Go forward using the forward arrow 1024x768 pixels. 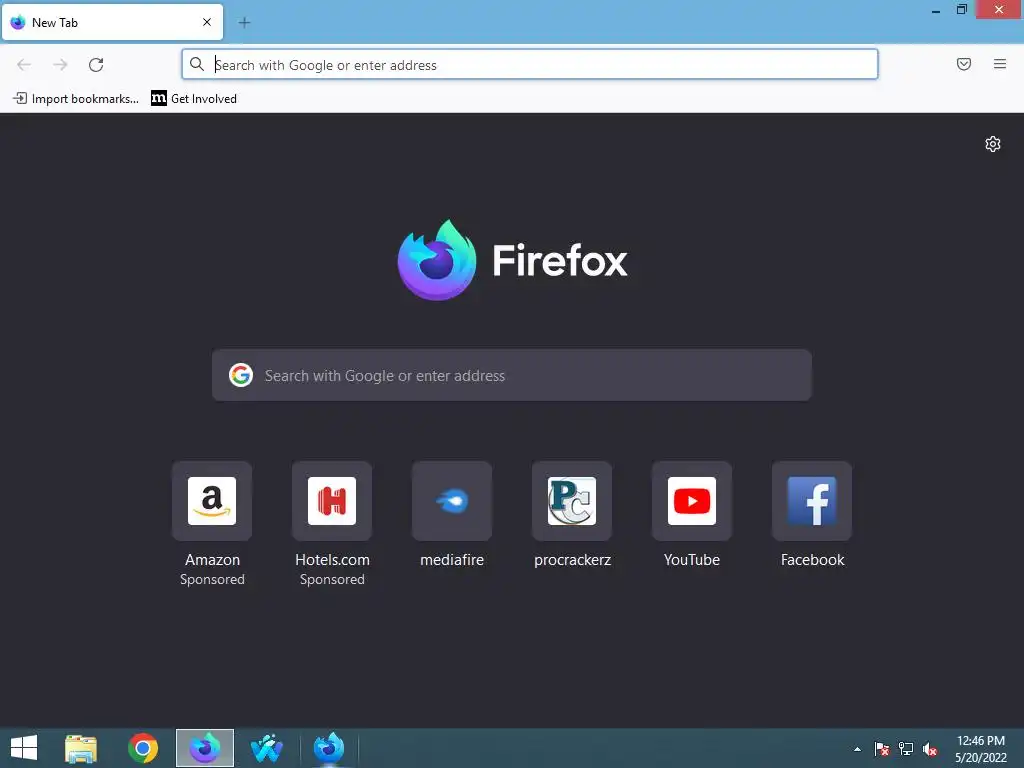(60, 65)
